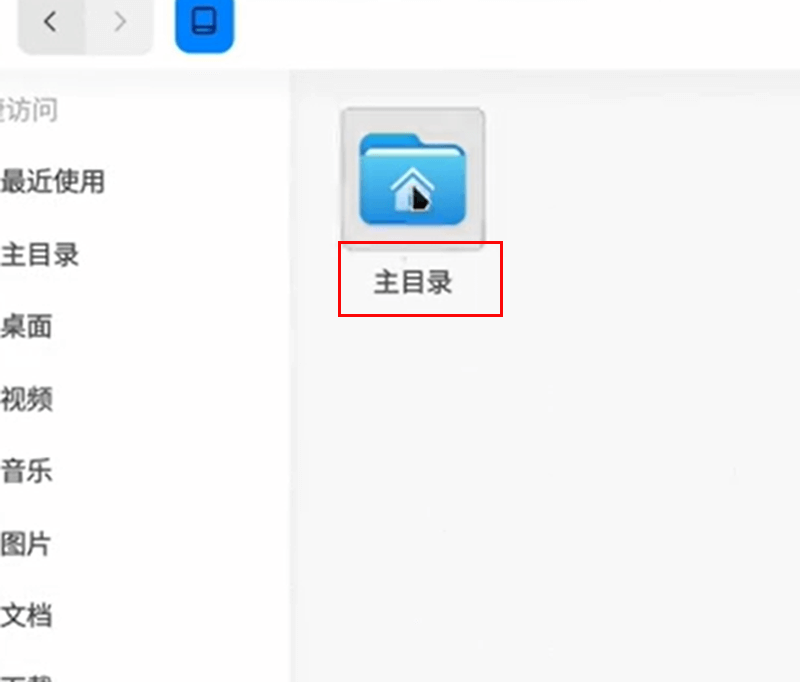Click the 主目录 label under the folder
The height and width of the screenshot is (682, 800).
point(413,282)
